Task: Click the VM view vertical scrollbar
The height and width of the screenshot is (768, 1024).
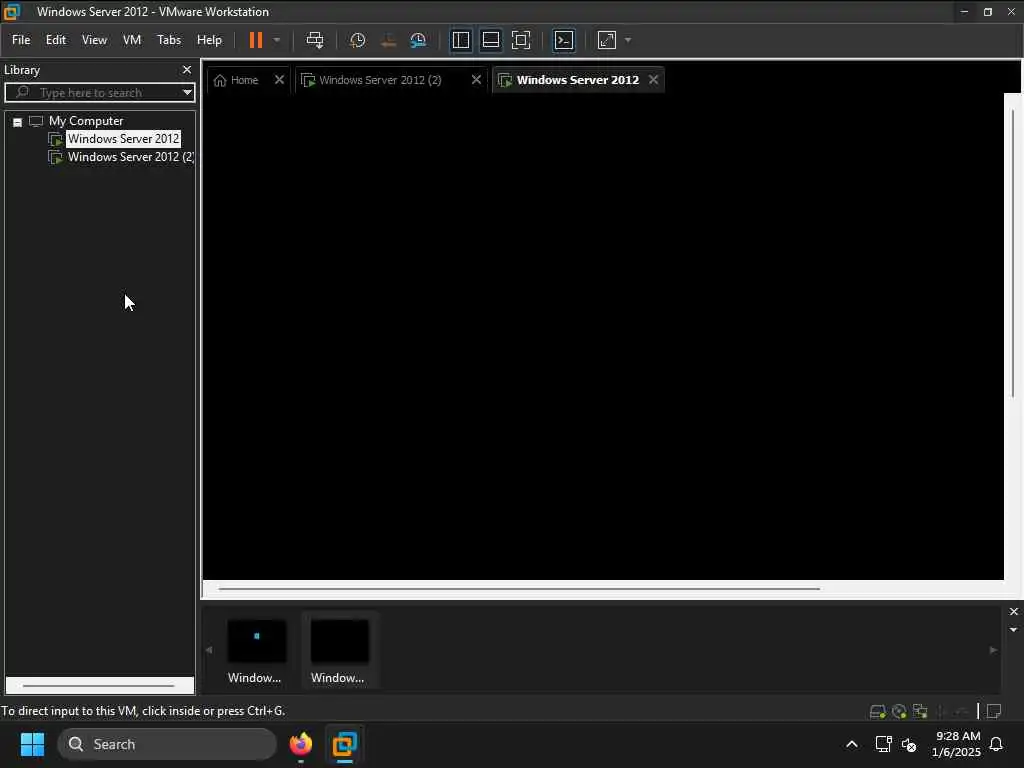Action: coord(1013,252)
